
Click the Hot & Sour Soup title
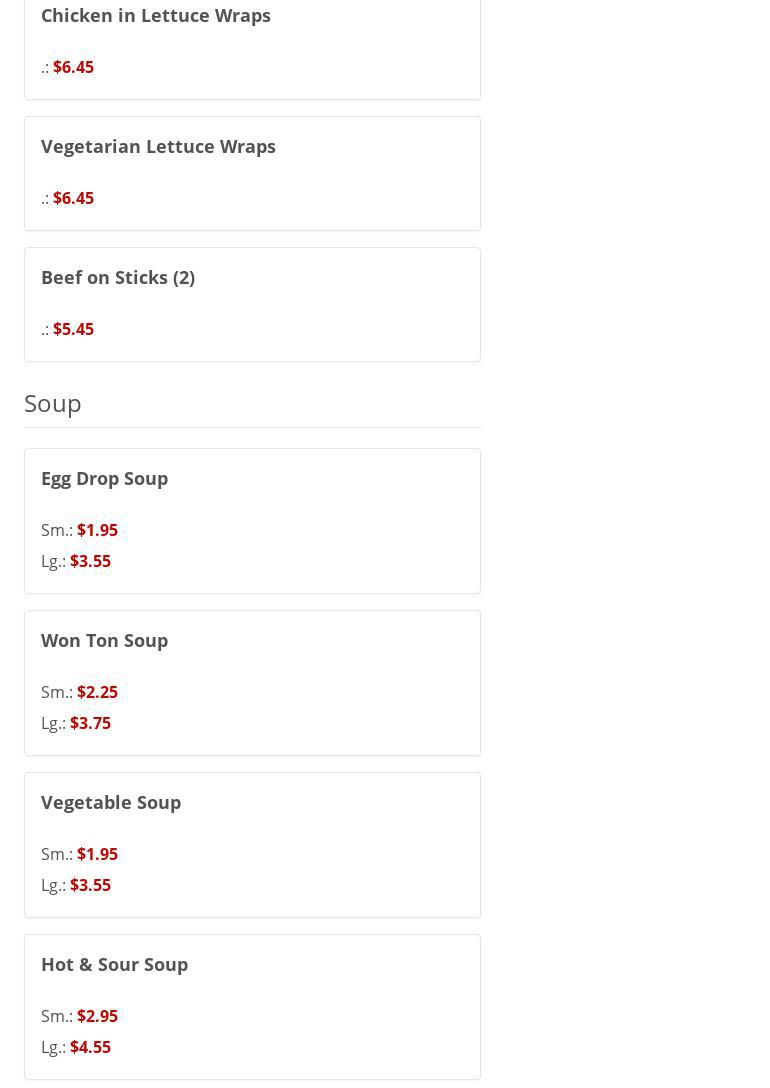coord(114,964)
